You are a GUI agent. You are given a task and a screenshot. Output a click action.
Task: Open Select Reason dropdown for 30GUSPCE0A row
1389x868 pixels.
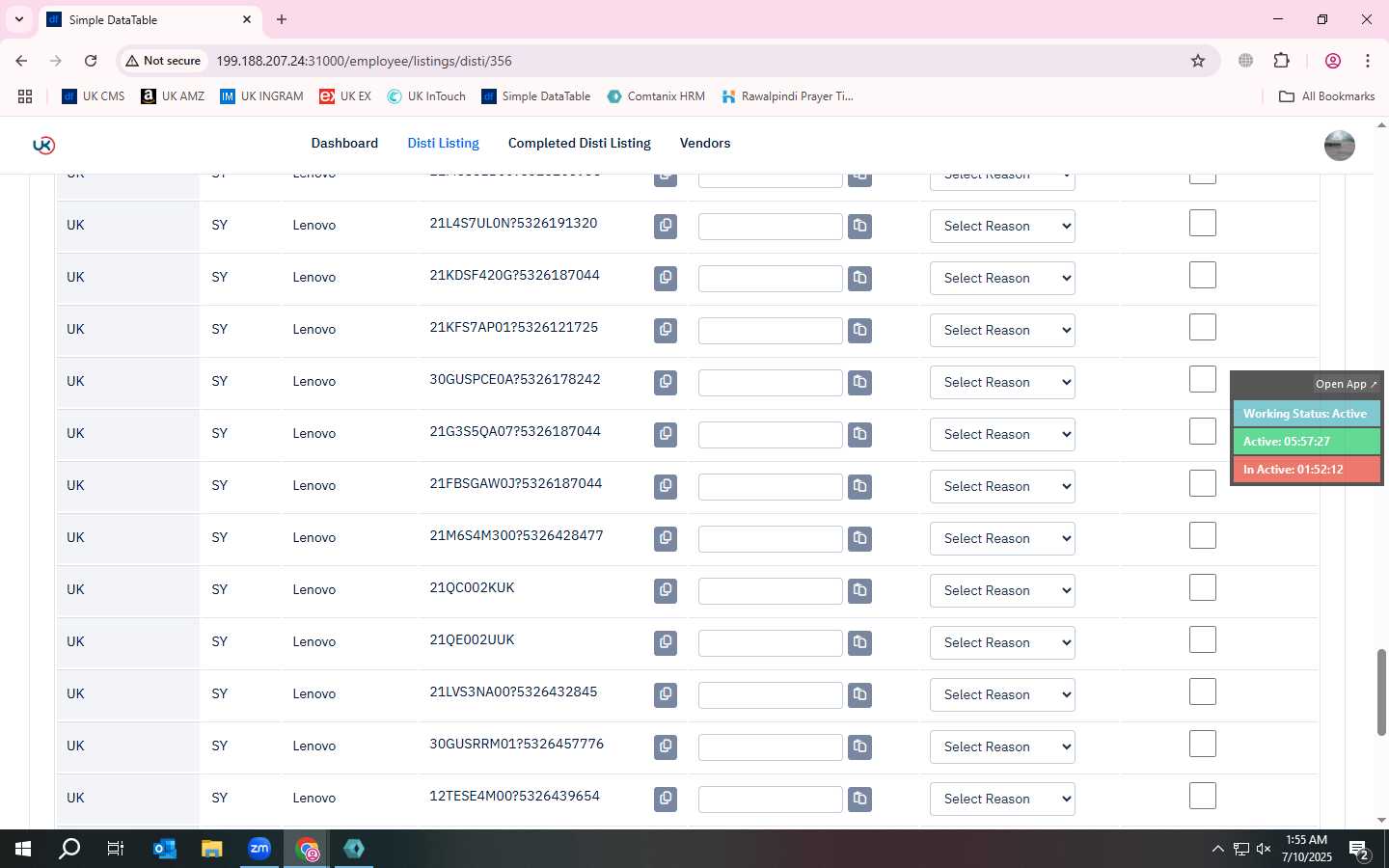click(1002, 382)
